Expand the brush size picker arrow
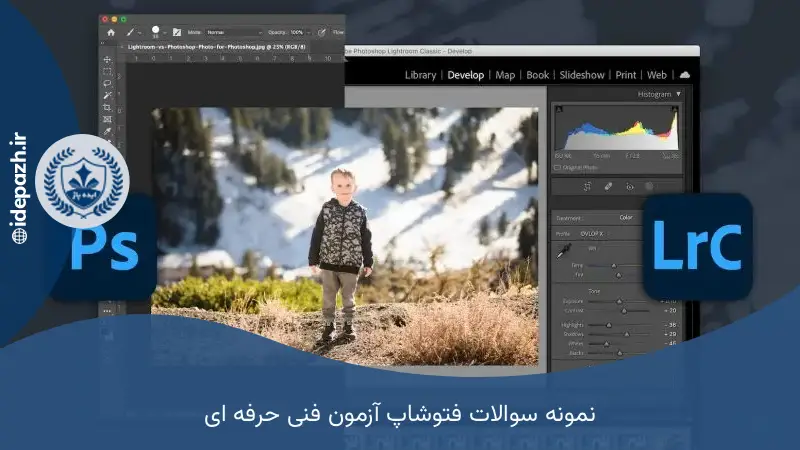This screenshot has width=800, height=450. (x=164, y=33)
